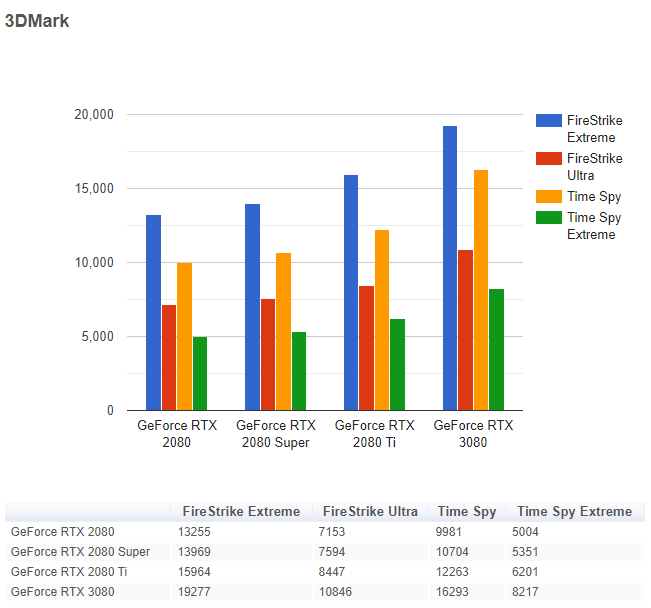Click the blue bar for GeForce RTX 2080

point(153,312)
